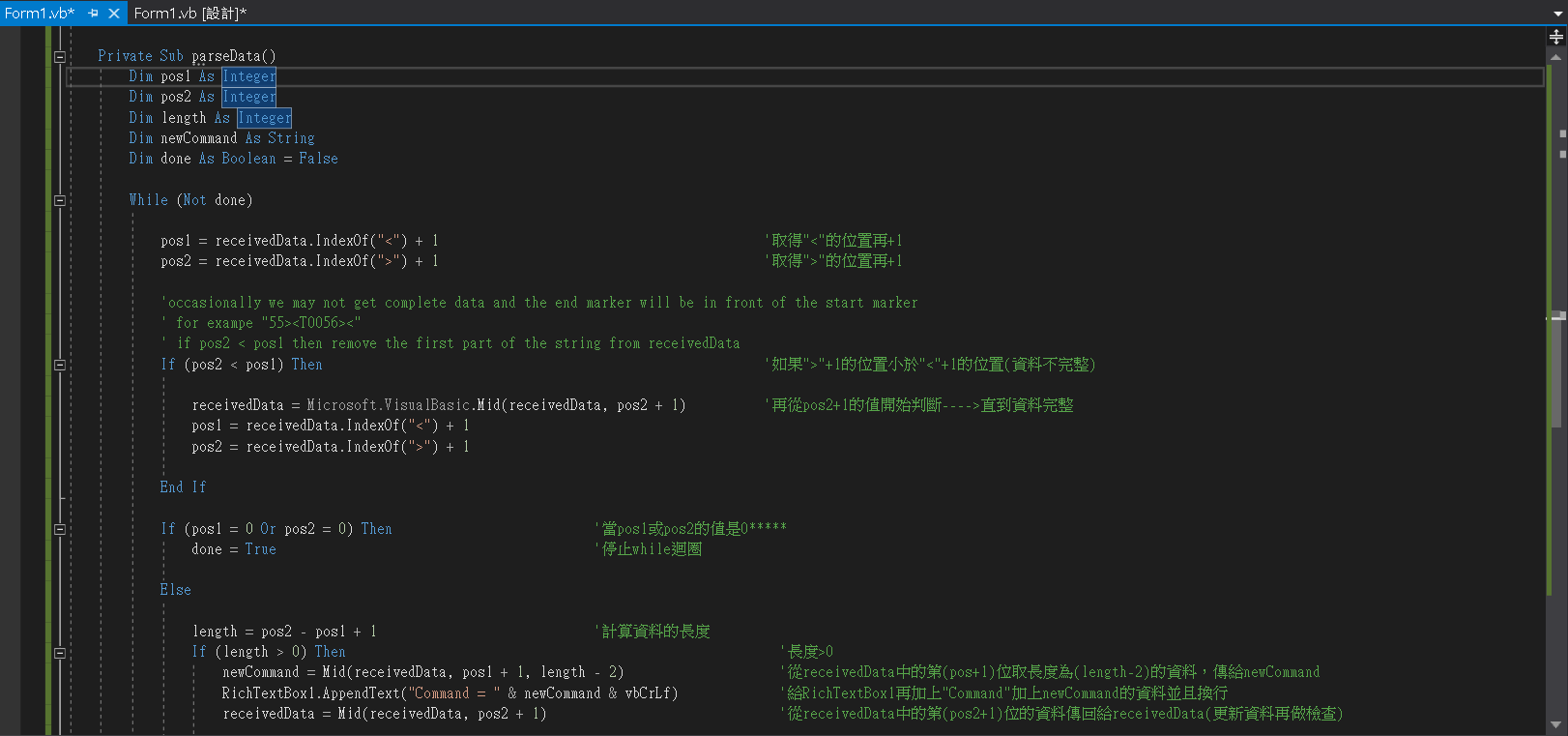Click the comment starting '如果">"+1的位置小於
The height and width of the screenshot is (736, 1568).
pos(930,365)
